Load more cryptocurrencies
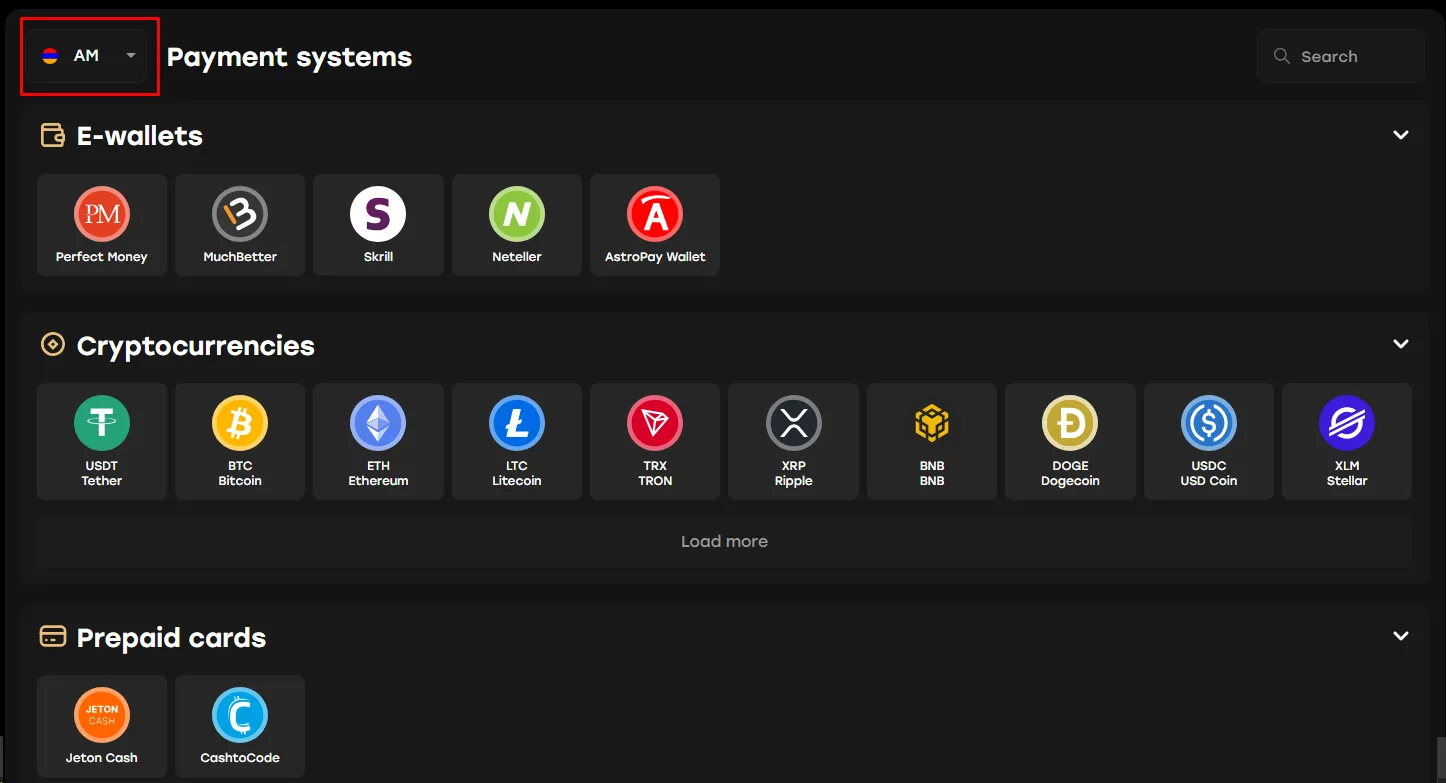Viewport: 1446px width, 783px height. pyautogui.click(x=724, y=541)
